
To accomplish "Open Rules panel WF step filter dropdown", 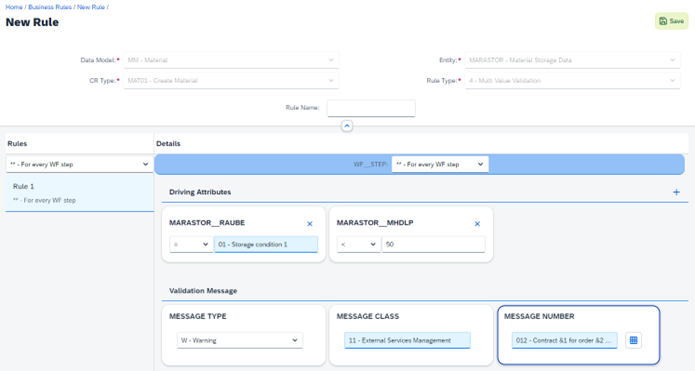I will click(x=79, y=164).
